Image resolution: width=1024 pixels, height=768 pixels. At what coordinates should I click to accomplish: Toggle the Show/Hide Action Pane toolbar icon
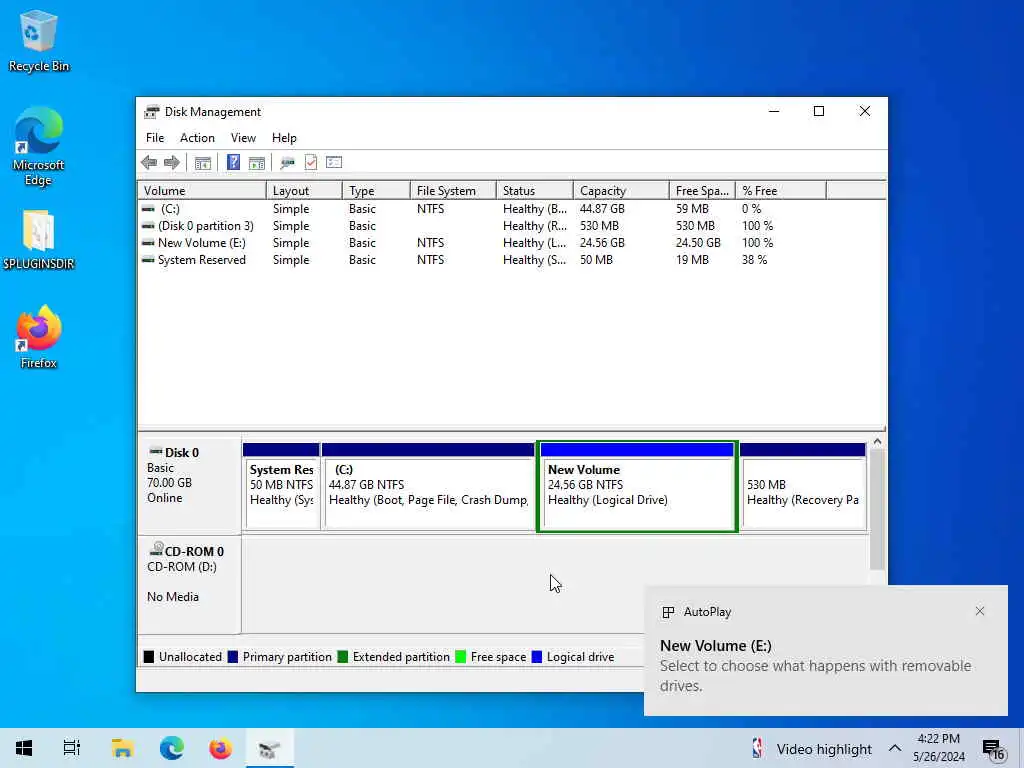coord(257,163)
